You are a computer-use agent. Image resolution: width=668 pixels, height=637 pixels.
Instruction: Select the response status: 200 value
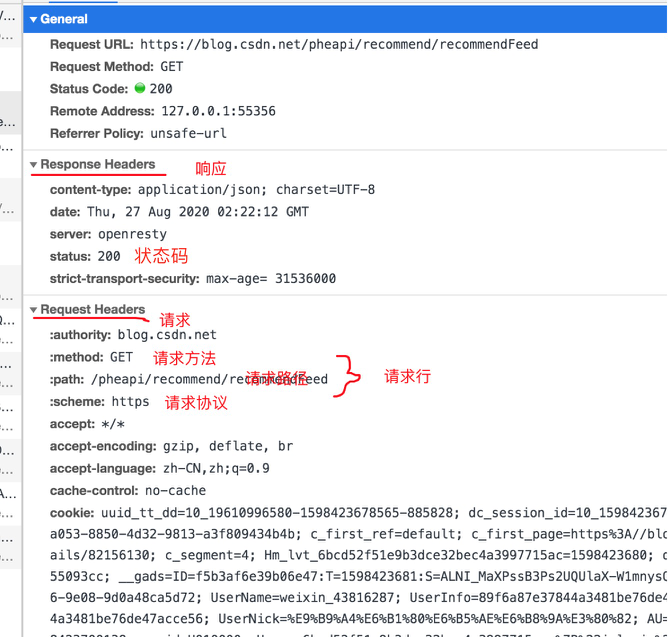point(109,257)
